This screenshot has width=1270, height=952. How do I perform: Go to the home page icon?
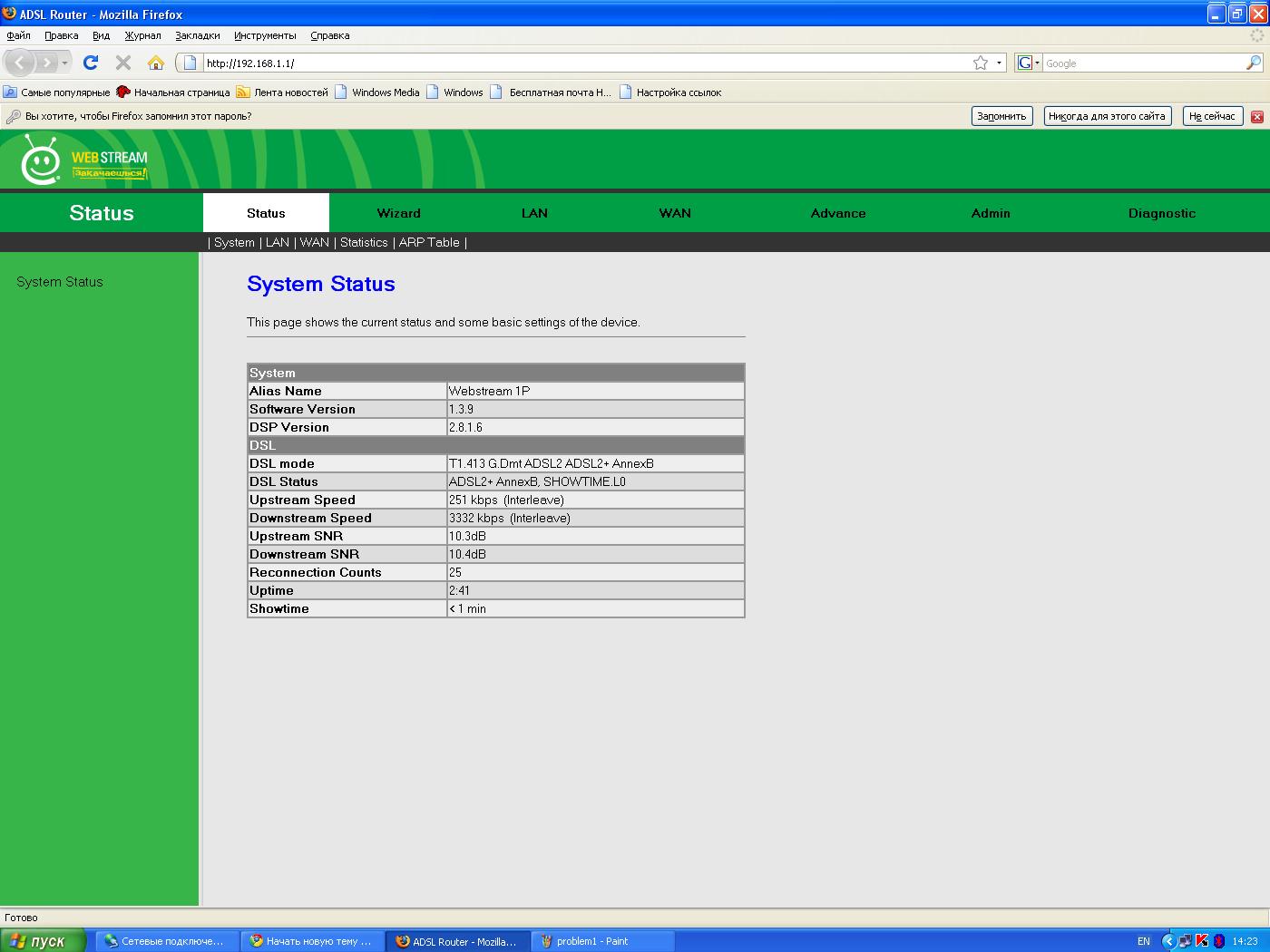(156, 63)
